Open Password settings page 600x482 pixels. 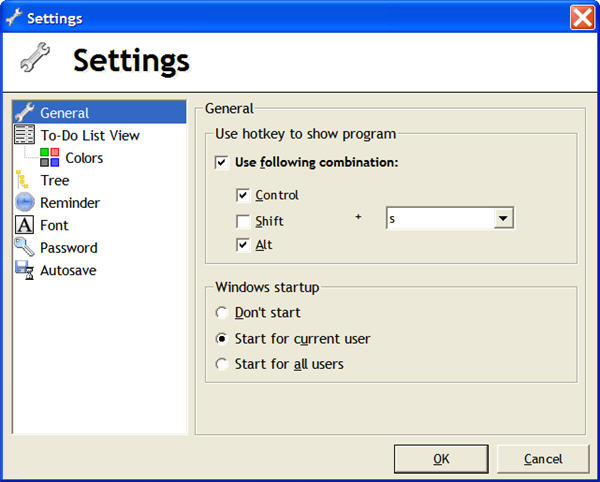coord(69,248)
